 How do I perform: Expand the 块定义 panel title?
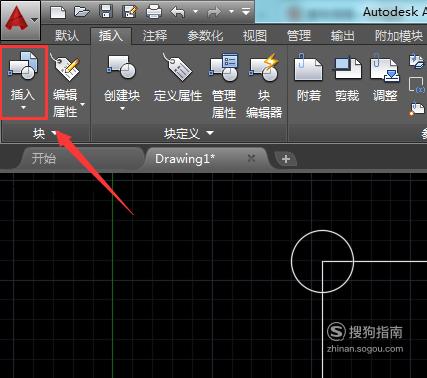(188, 134)
